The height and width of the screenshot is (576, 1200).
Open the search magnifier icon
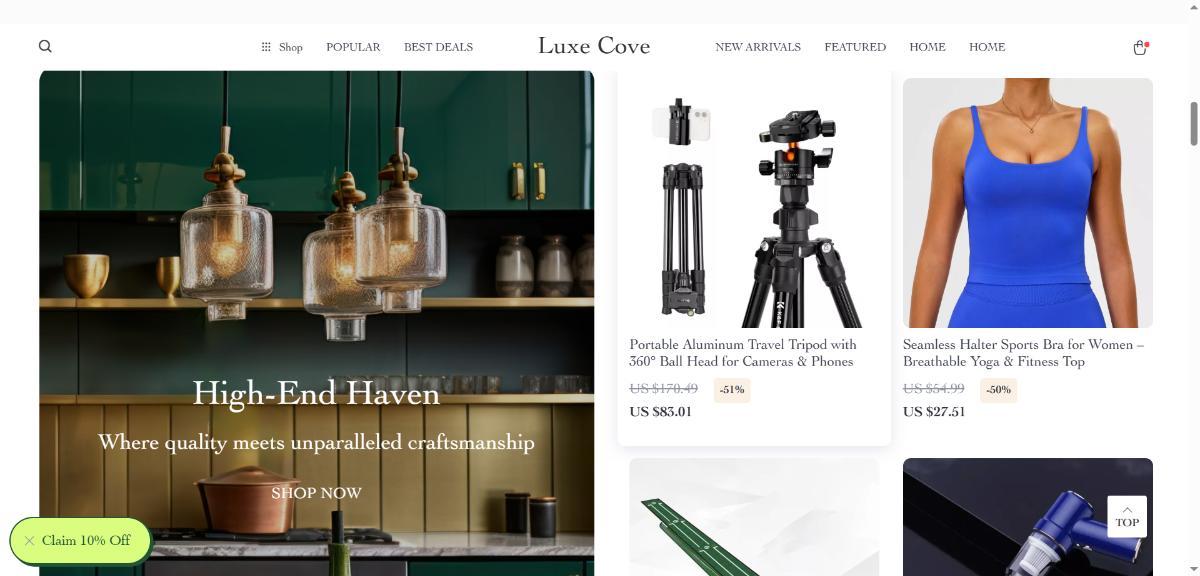coord(45,46)
